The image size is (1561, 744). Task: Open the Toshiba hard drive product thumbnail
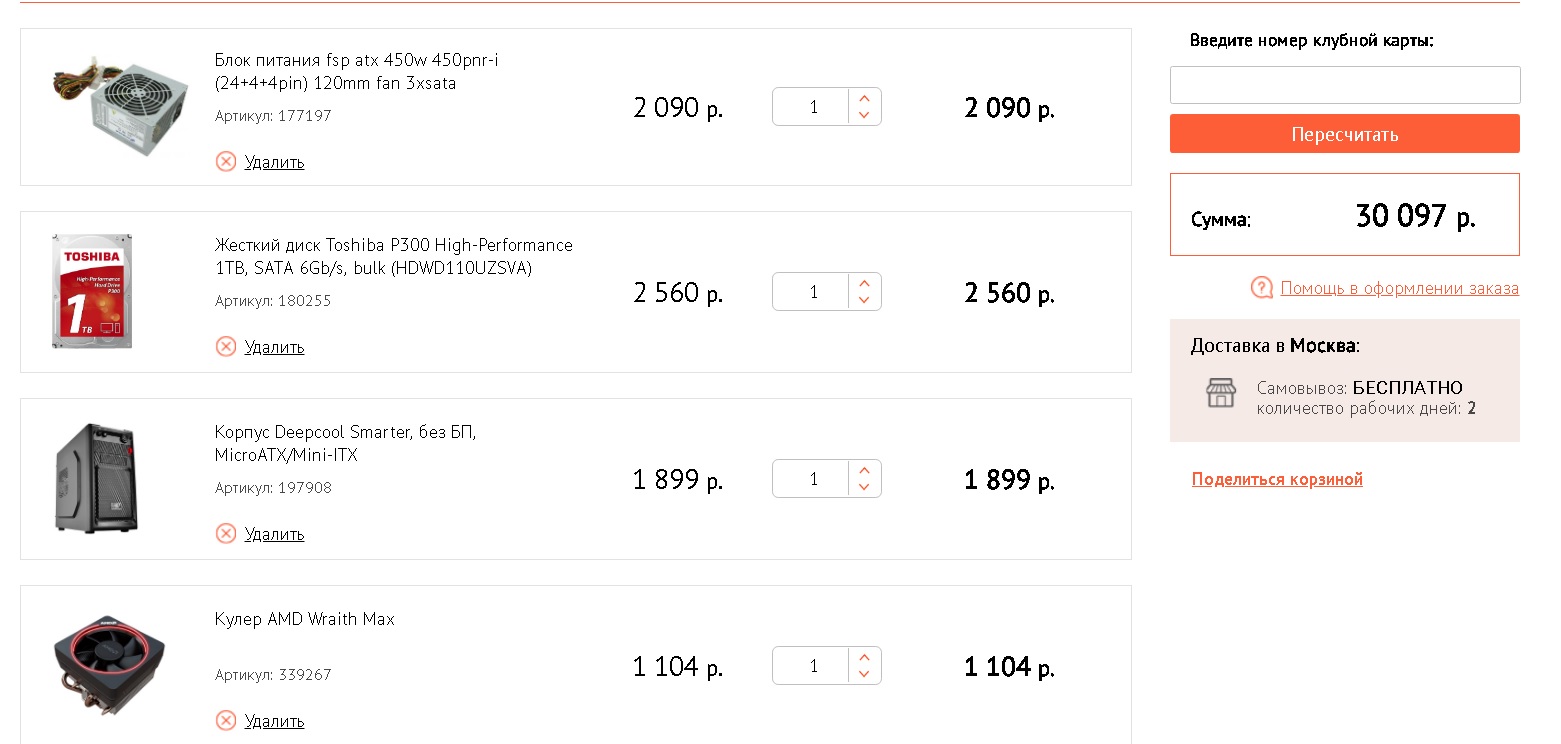point(93,291)
